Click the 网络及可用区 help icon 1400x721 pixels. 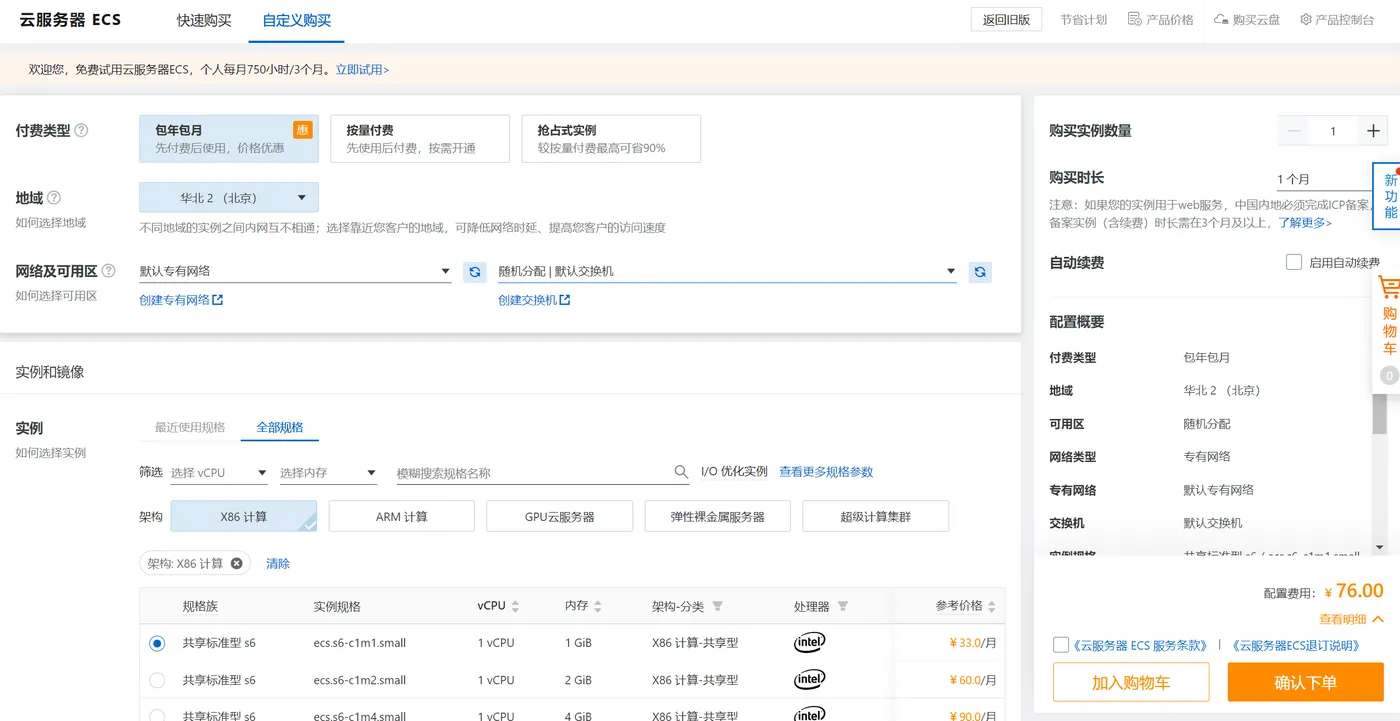[108, 271]
